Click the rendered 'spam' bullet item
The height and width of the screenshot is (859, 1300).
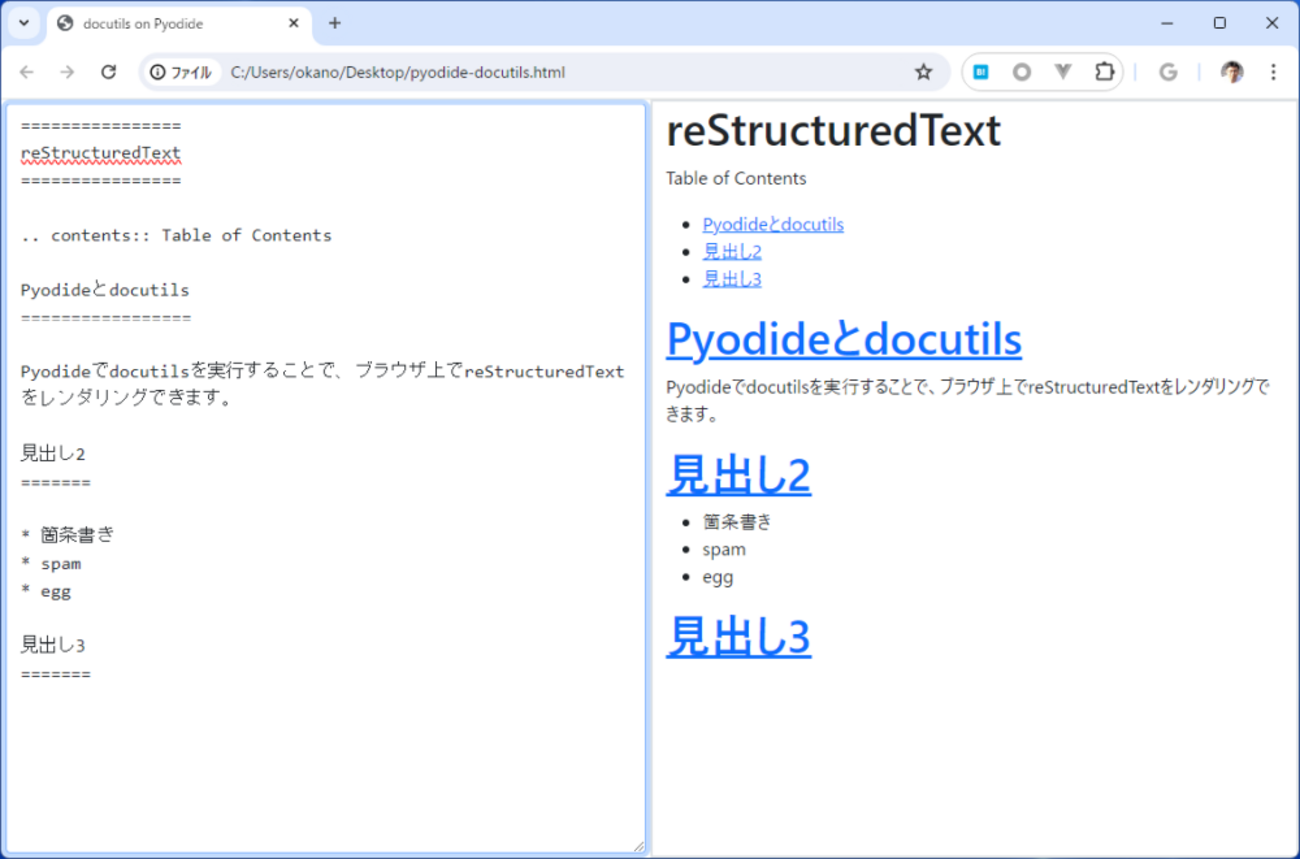(x=724, y=549)
